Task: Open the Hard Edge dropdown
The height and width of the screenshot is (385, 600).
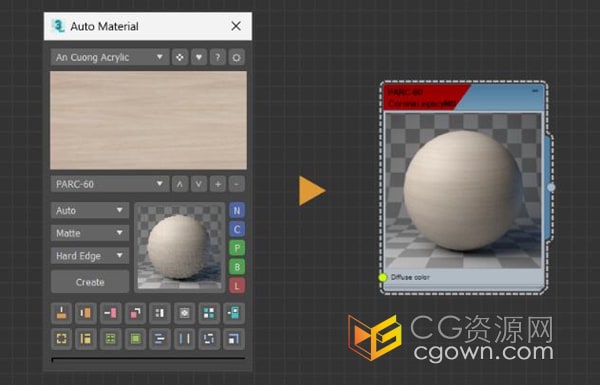Action: point(90,256)
